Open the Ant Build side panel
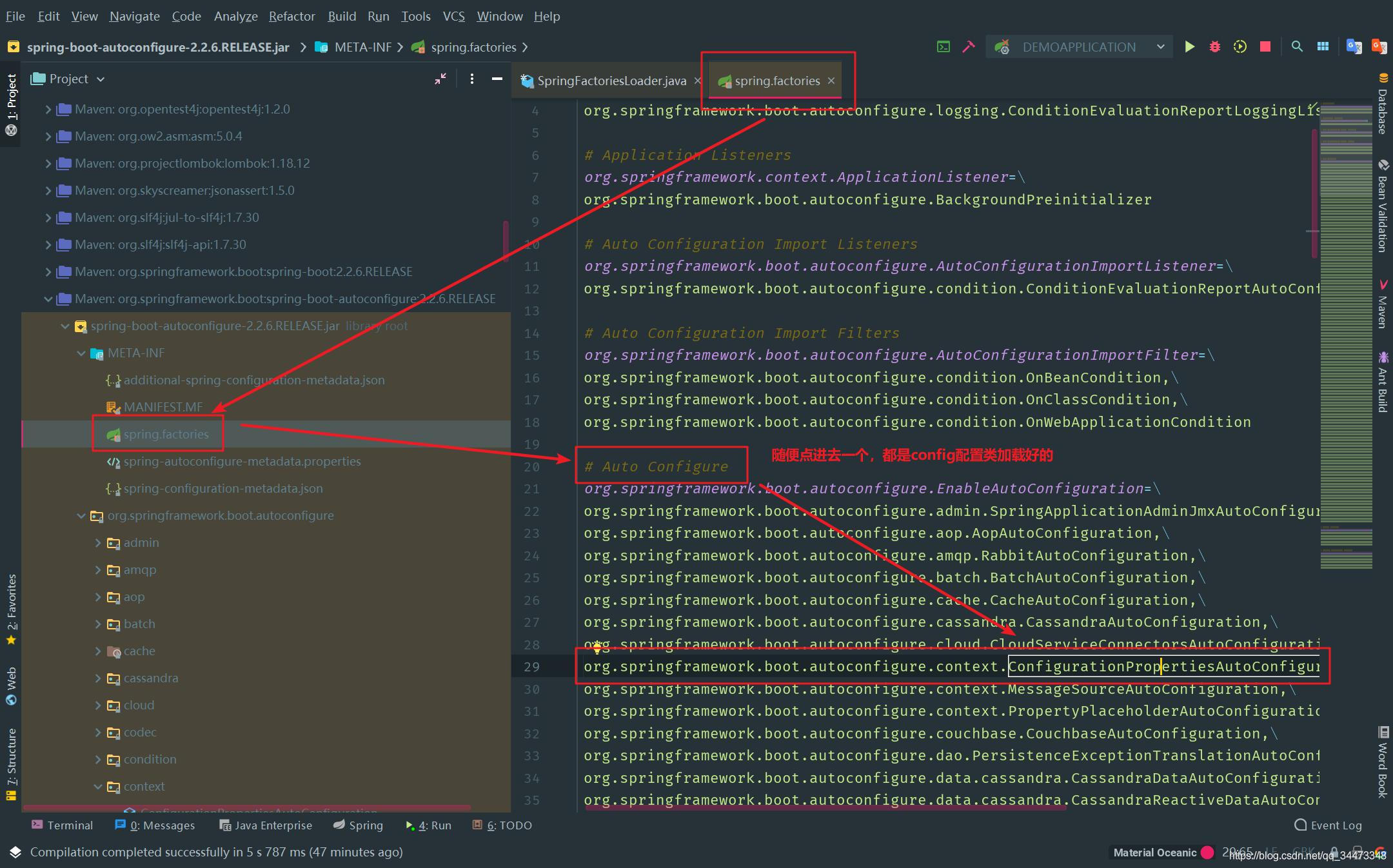1393x868 pixels. (x=1383, y=382)
